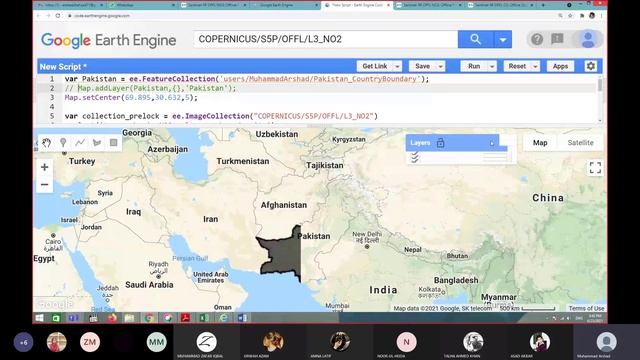Select the draw line tool
The image size is (640, 360).
[80, 142]
